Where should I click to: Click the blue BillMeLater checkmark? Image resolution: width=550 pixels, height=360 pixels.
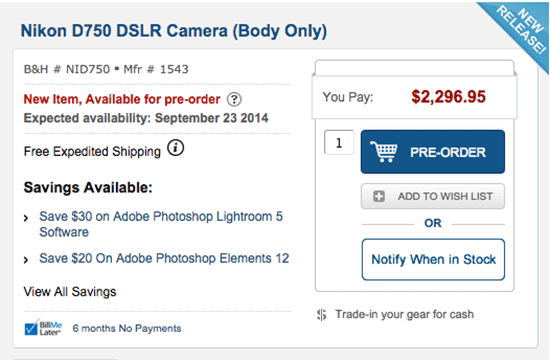(31, 328)
